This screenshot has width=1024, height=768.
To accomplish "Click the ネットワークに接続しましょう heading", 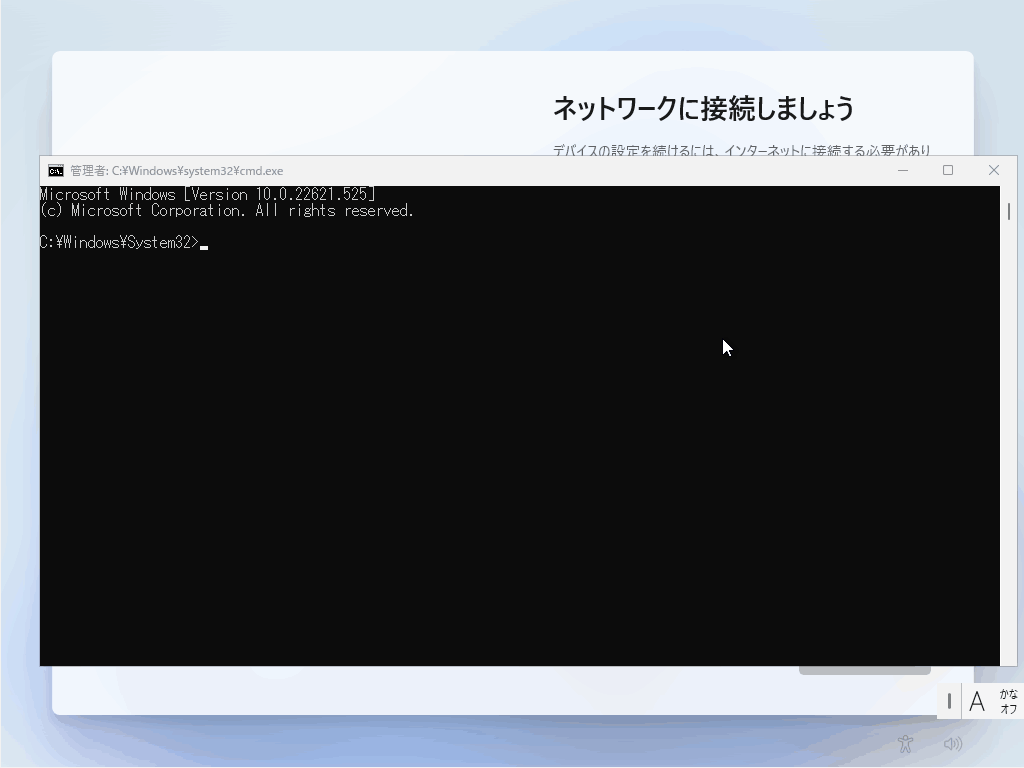I will pos(703,108).
